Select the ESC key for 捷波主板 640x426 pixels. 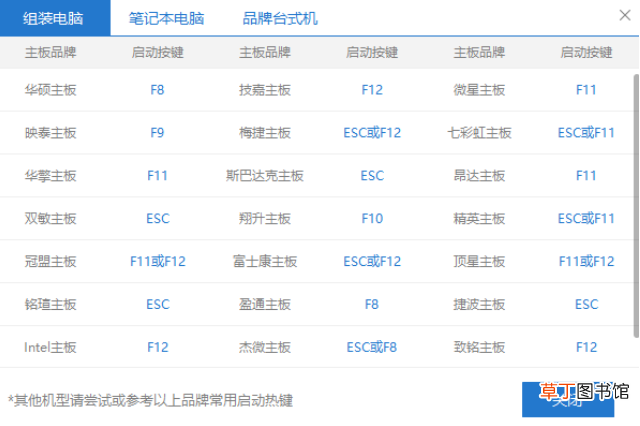point(586,304)
